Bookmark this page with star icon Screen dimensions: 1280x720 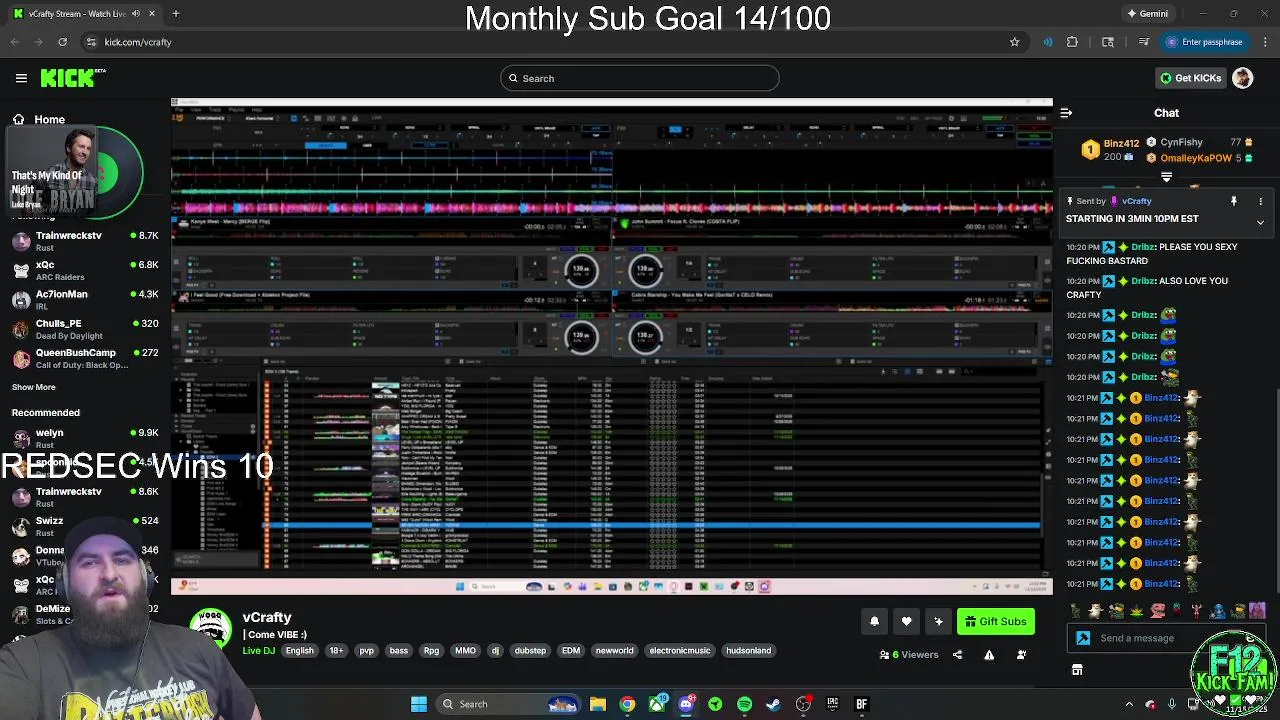click(x=1014, y=42)
